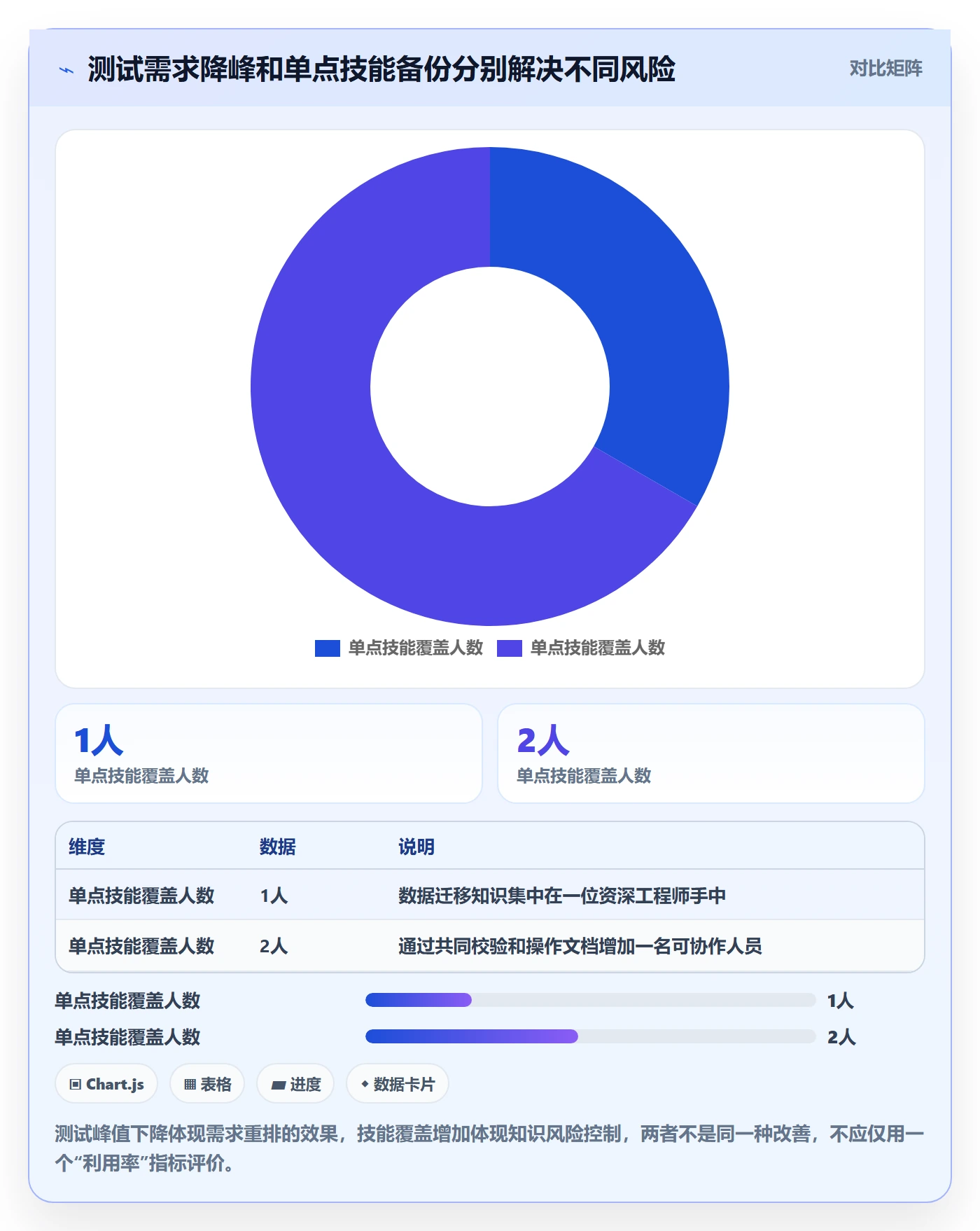Click the 进度 chip
The height and width of the screenshot is (1231, 980).
coord(295,1084)
